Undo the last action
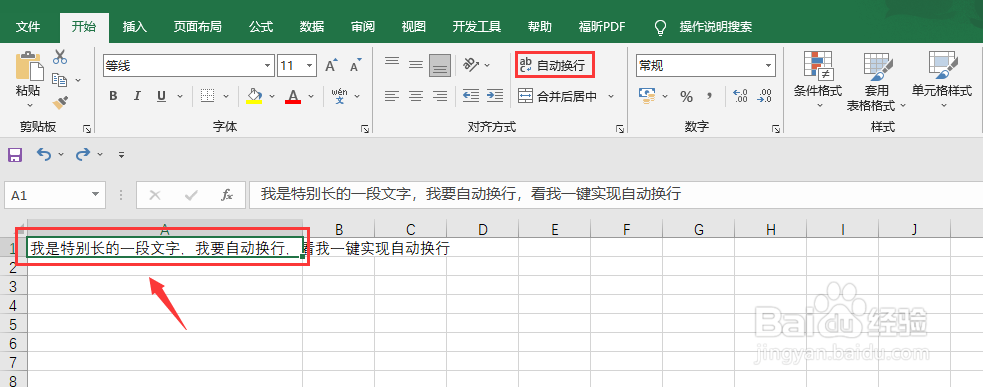The image size is (983, 387). [44, 154]
